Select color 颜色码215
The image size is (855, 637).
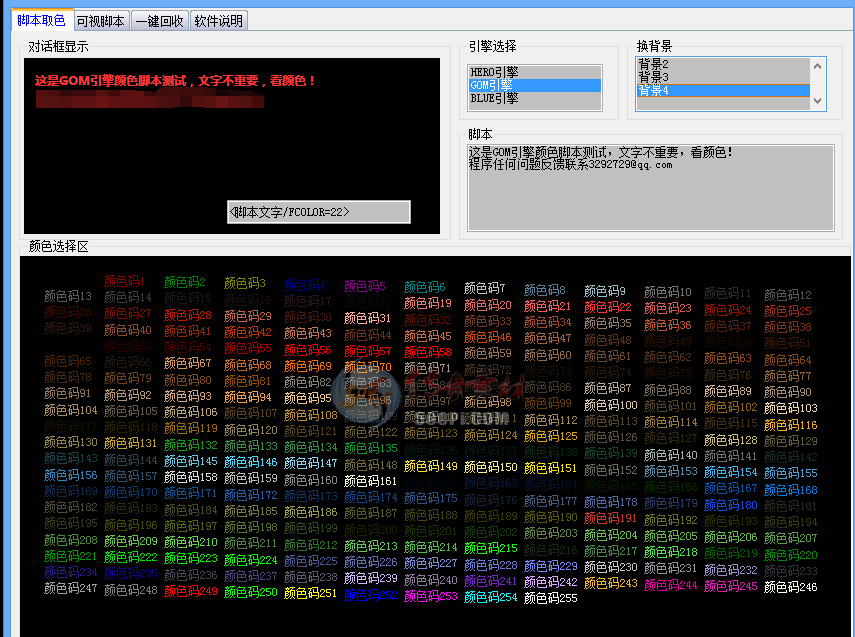(x=491, y=548)
